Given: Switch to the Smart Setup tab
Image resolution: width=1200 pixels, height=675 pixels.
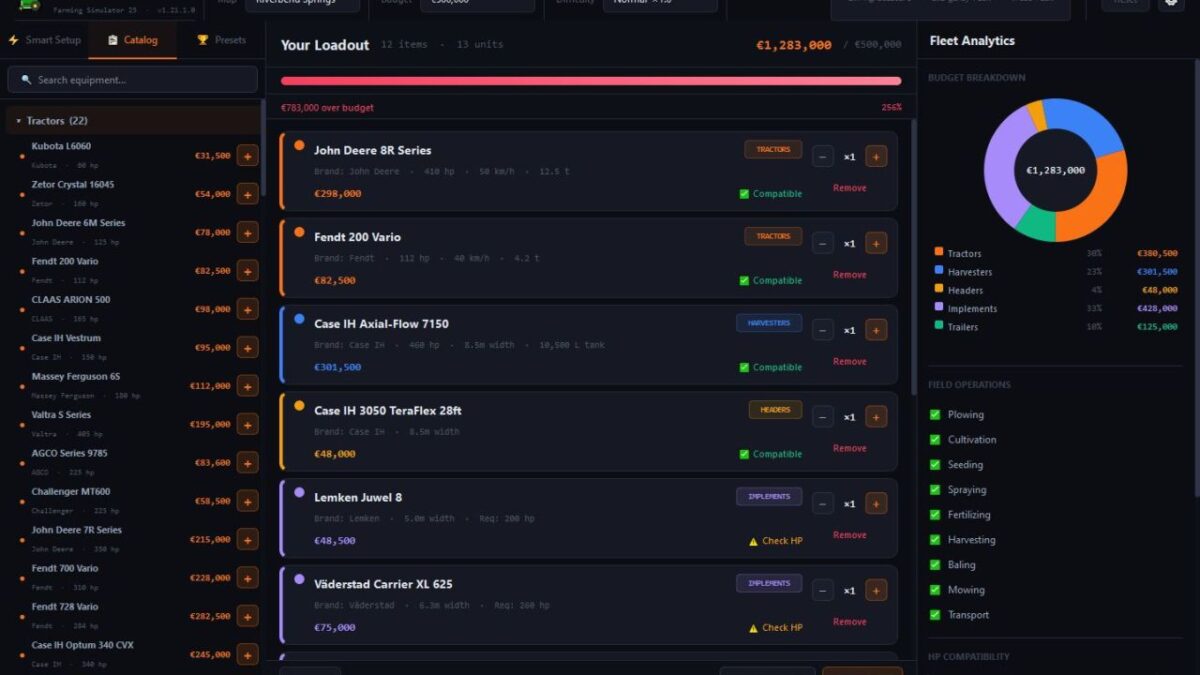Looking at the screenshot, I should click(44, 40).
